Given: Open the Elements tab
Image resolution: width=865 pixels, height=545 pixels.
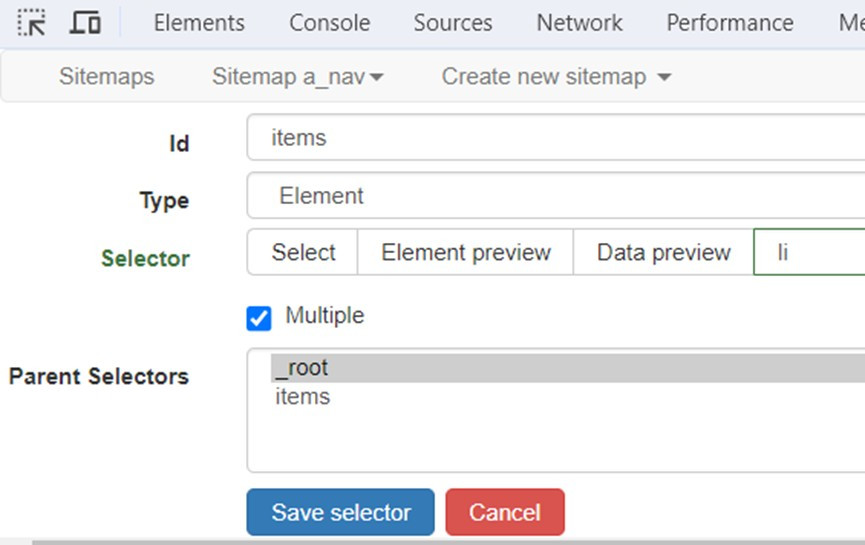Looking at the screenshot, I should [199, 23].
